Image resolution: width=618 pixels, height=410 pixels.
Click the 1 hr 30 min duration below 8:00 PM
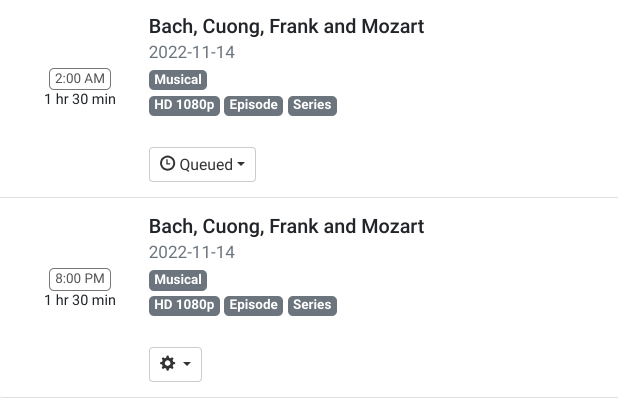click(x=80, y=300)
